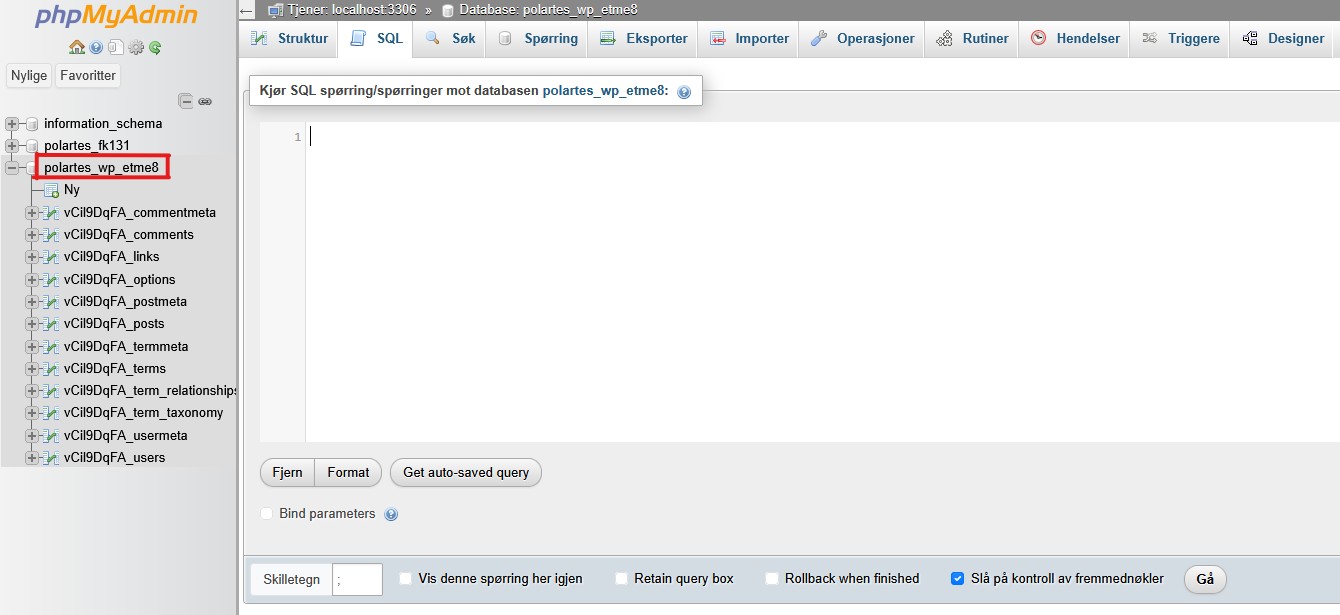
Task: Open the Eksporter tab
Action: point(644,39)
